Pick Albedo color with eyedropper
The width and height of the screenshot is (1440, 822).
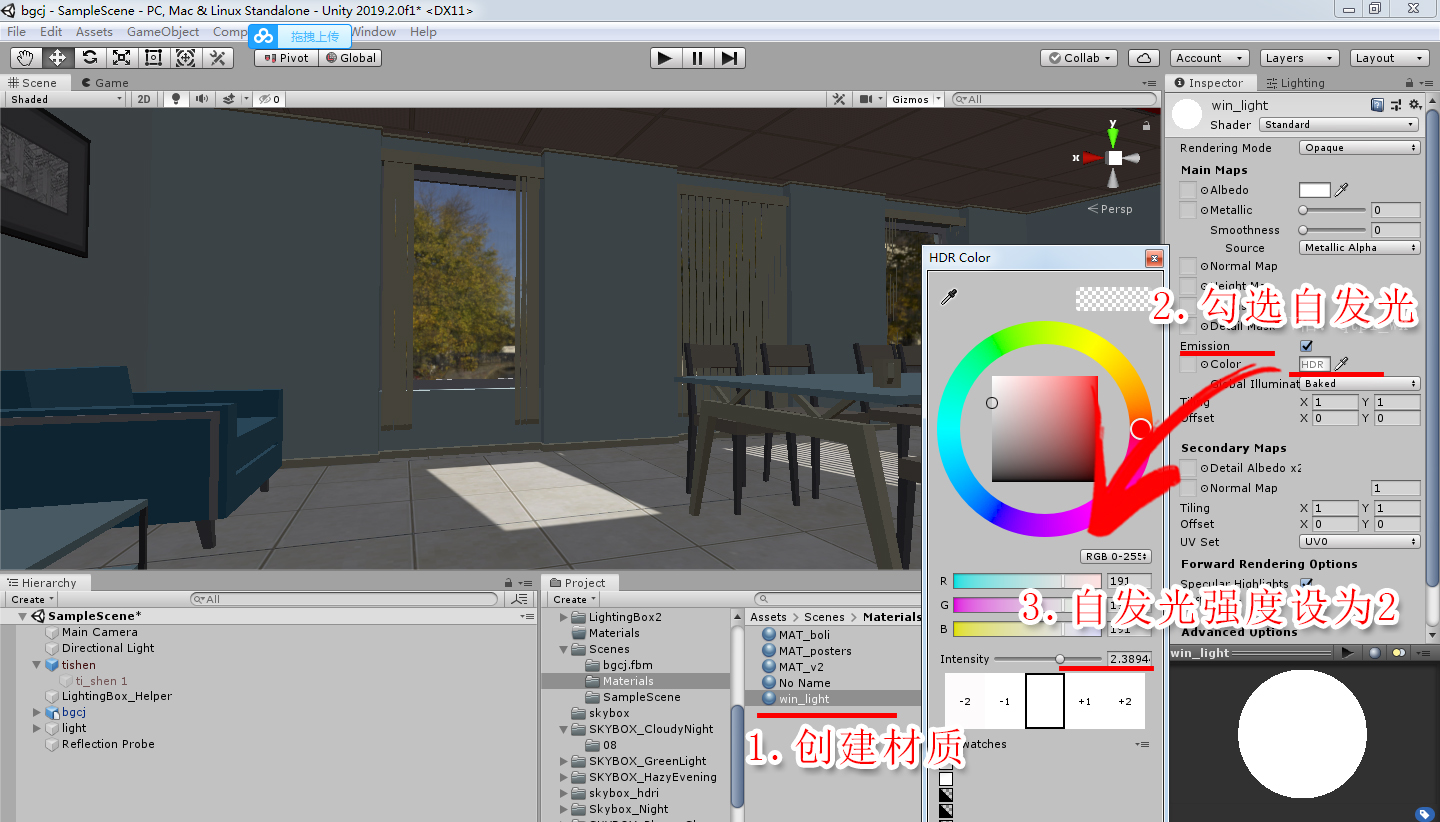tap(1342, 190)
